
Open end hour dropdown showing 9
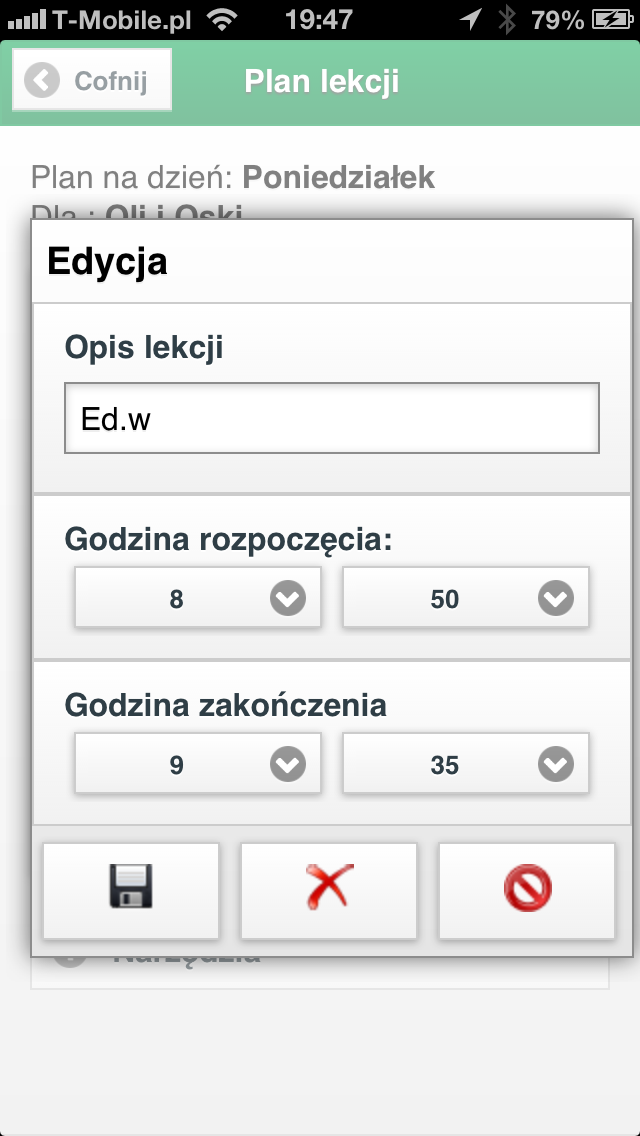point(198,764)
